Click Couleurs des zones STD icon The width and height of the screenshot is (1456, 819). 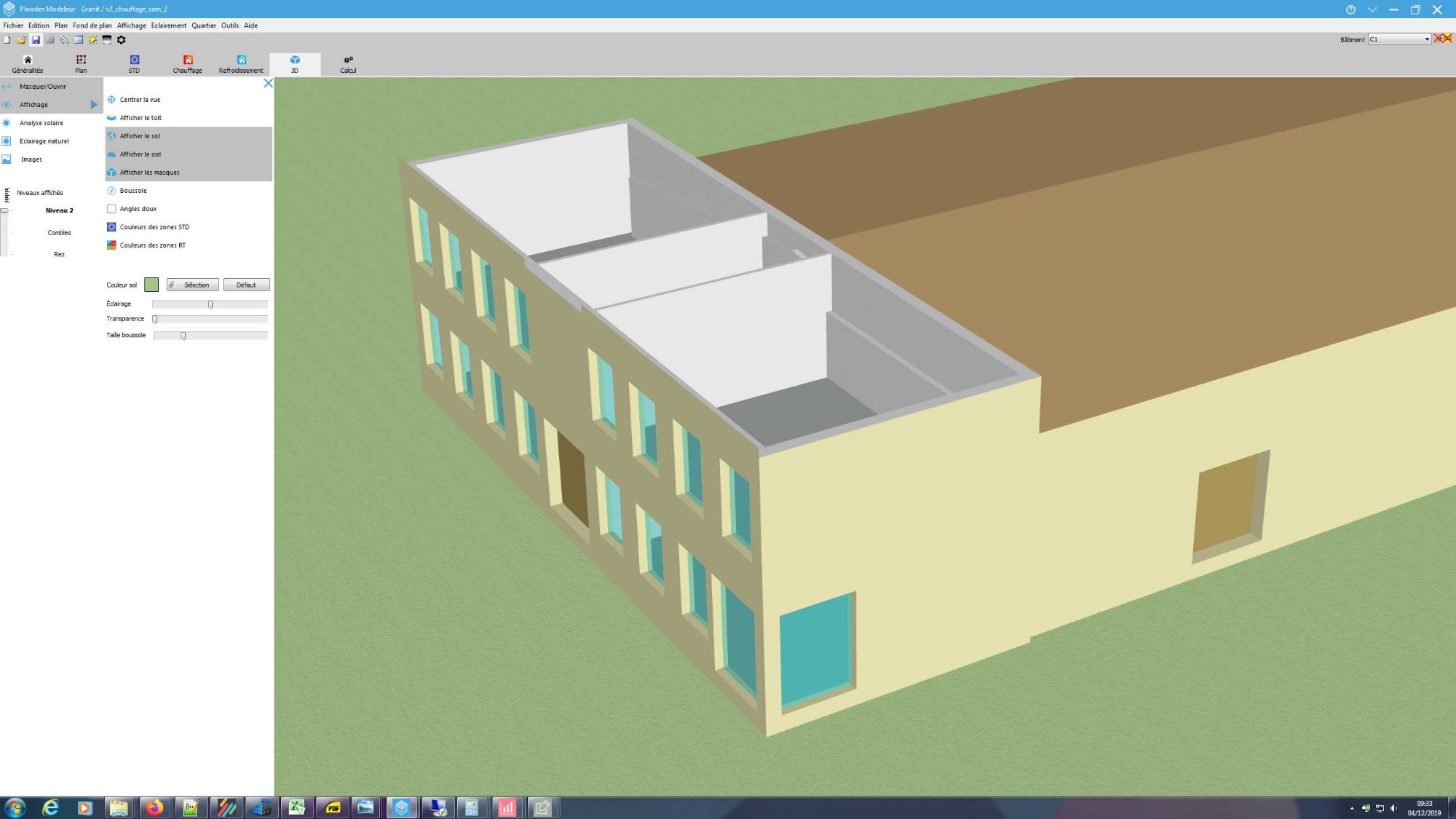[x=111, y=227]
